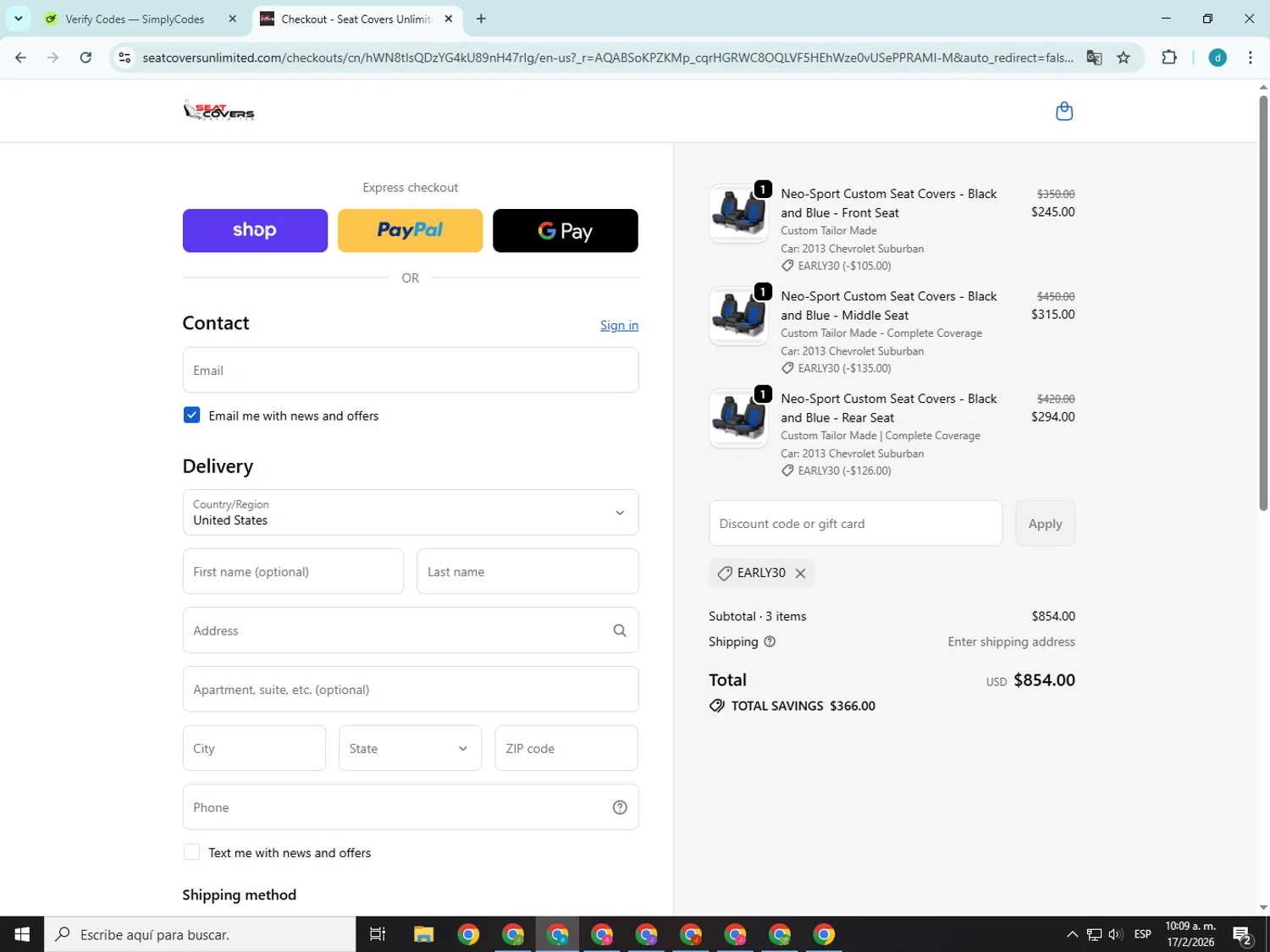Show hidden system tray icons

pyautogui.click(x=1072, y=934)
